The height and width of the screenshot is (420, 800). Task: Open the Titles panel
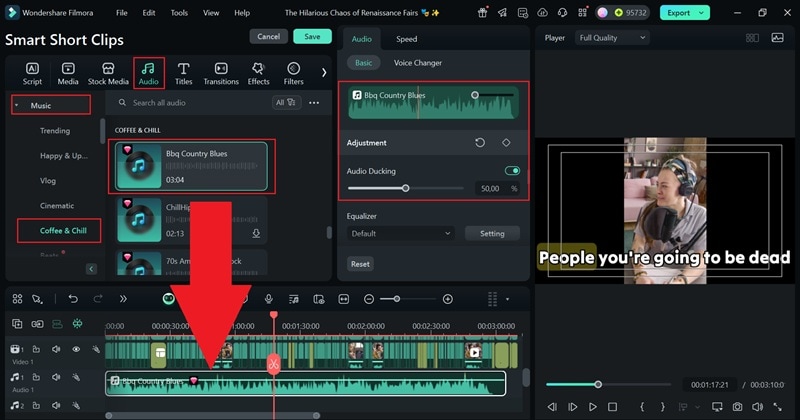tap(183, 73)
